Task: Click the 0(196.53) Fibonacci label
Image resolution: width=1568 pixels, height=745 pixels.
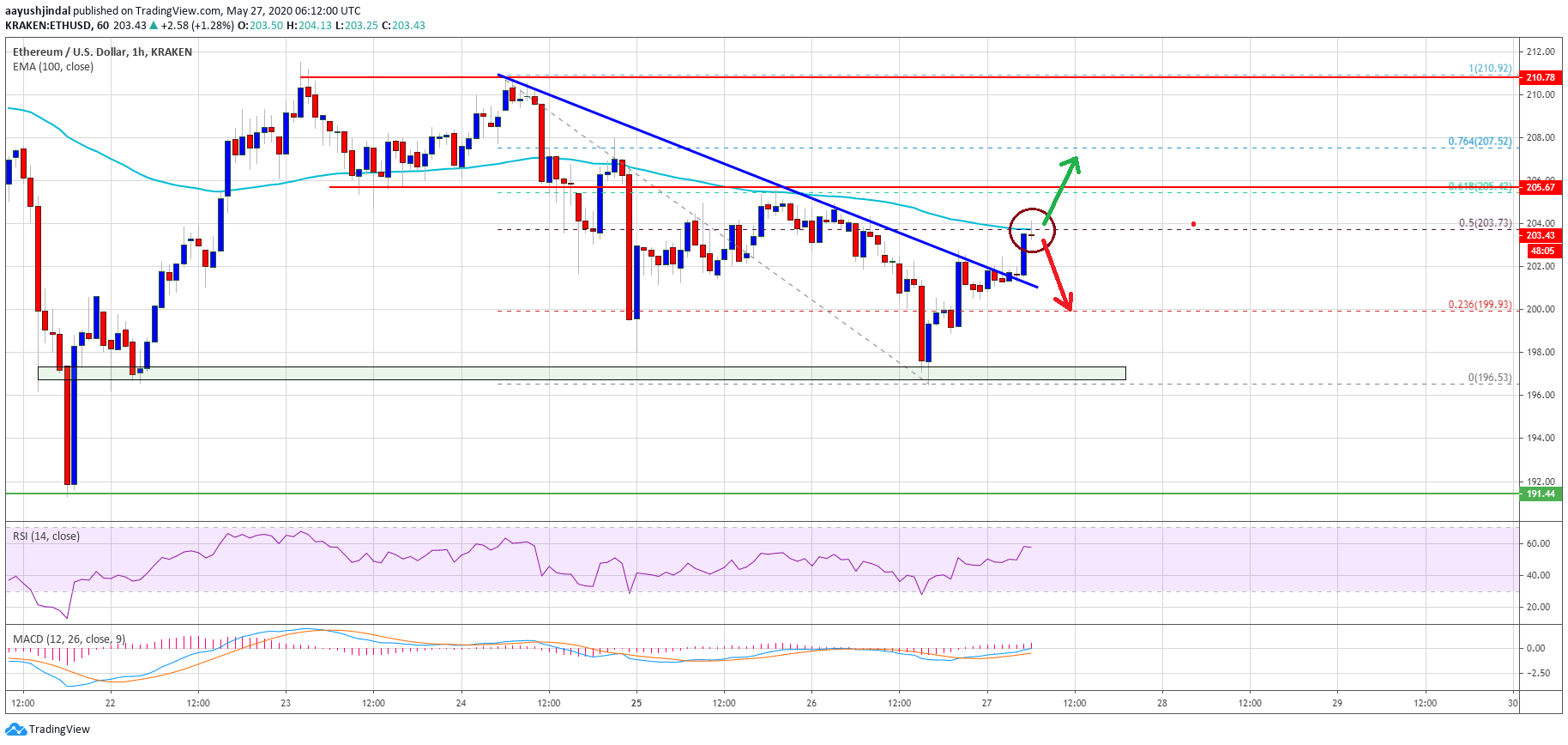Action: tap(1490, 378)
